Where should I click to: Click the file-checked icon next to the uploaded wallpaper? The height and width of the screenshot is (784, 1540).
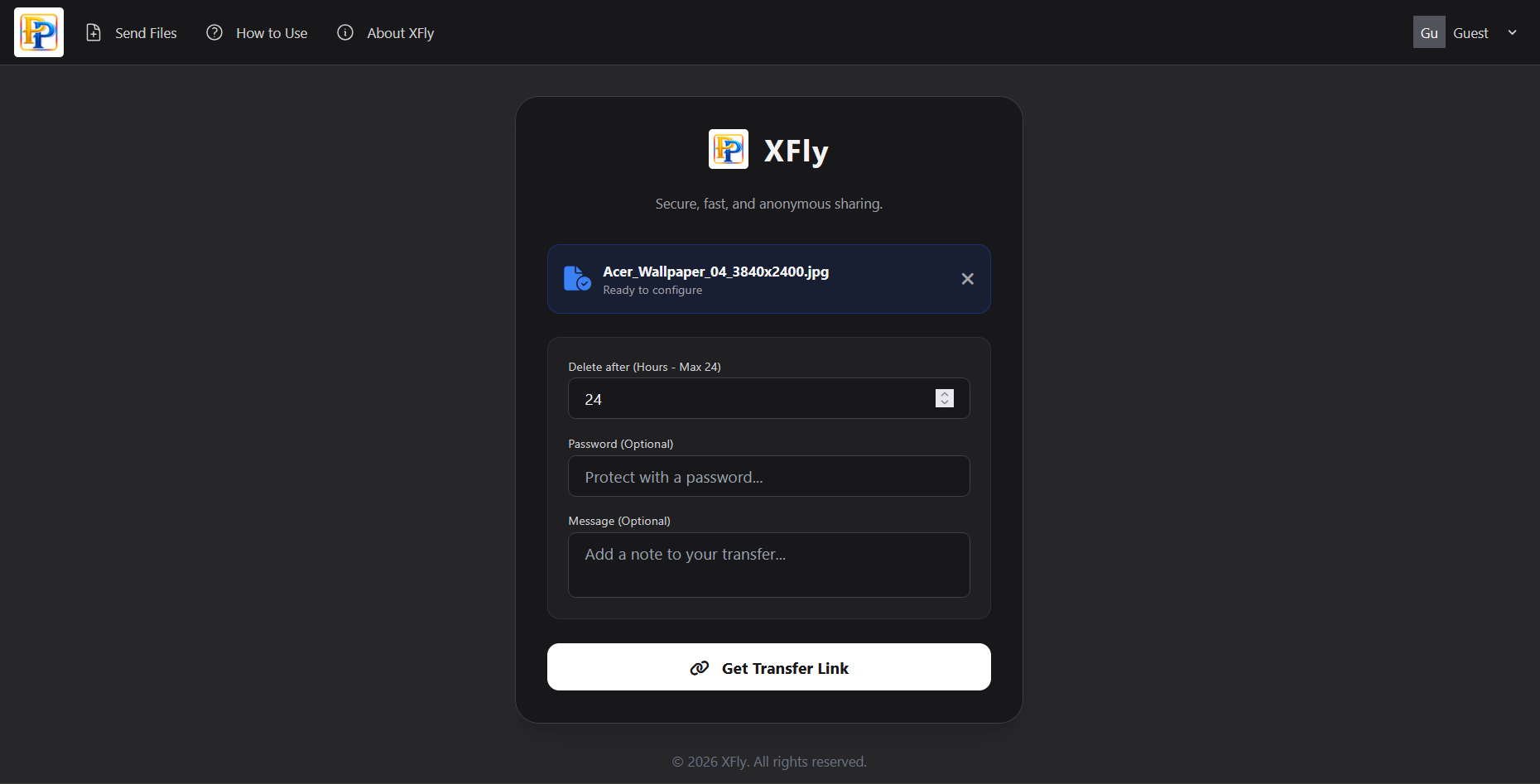click(x=577, y=278)
